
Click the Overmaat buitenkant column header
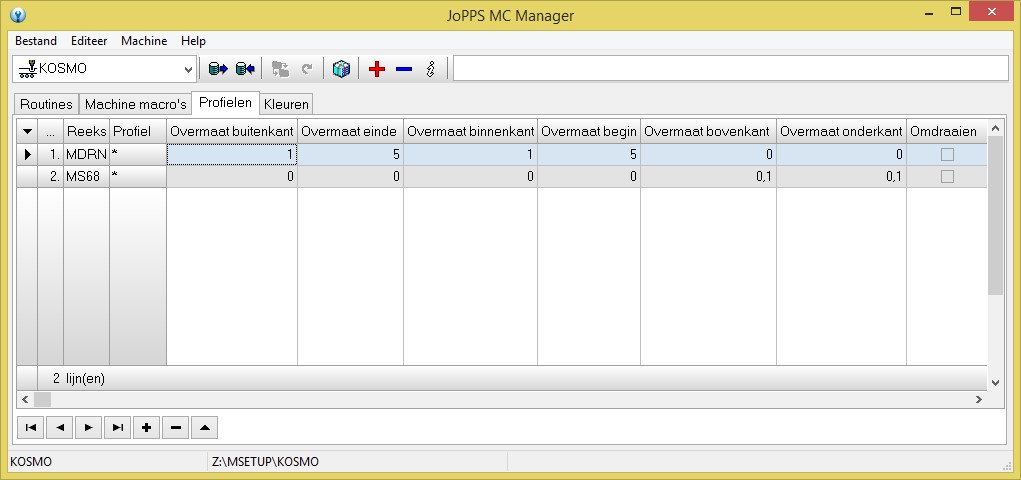tap(232, 132)
